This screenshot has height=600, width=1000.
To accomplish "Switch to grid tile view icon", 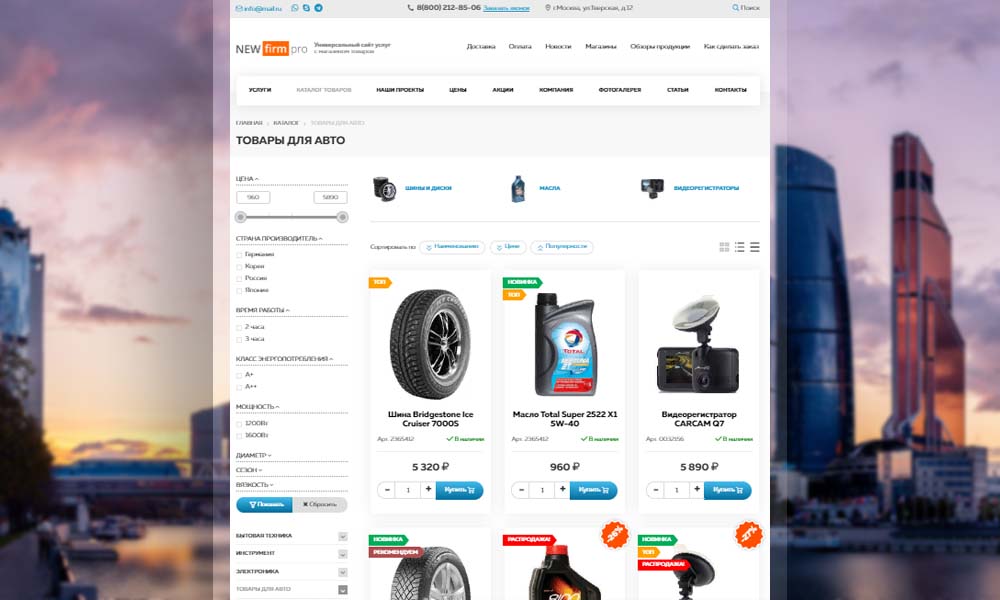I will pyautogui.click(x=724, y=247).
